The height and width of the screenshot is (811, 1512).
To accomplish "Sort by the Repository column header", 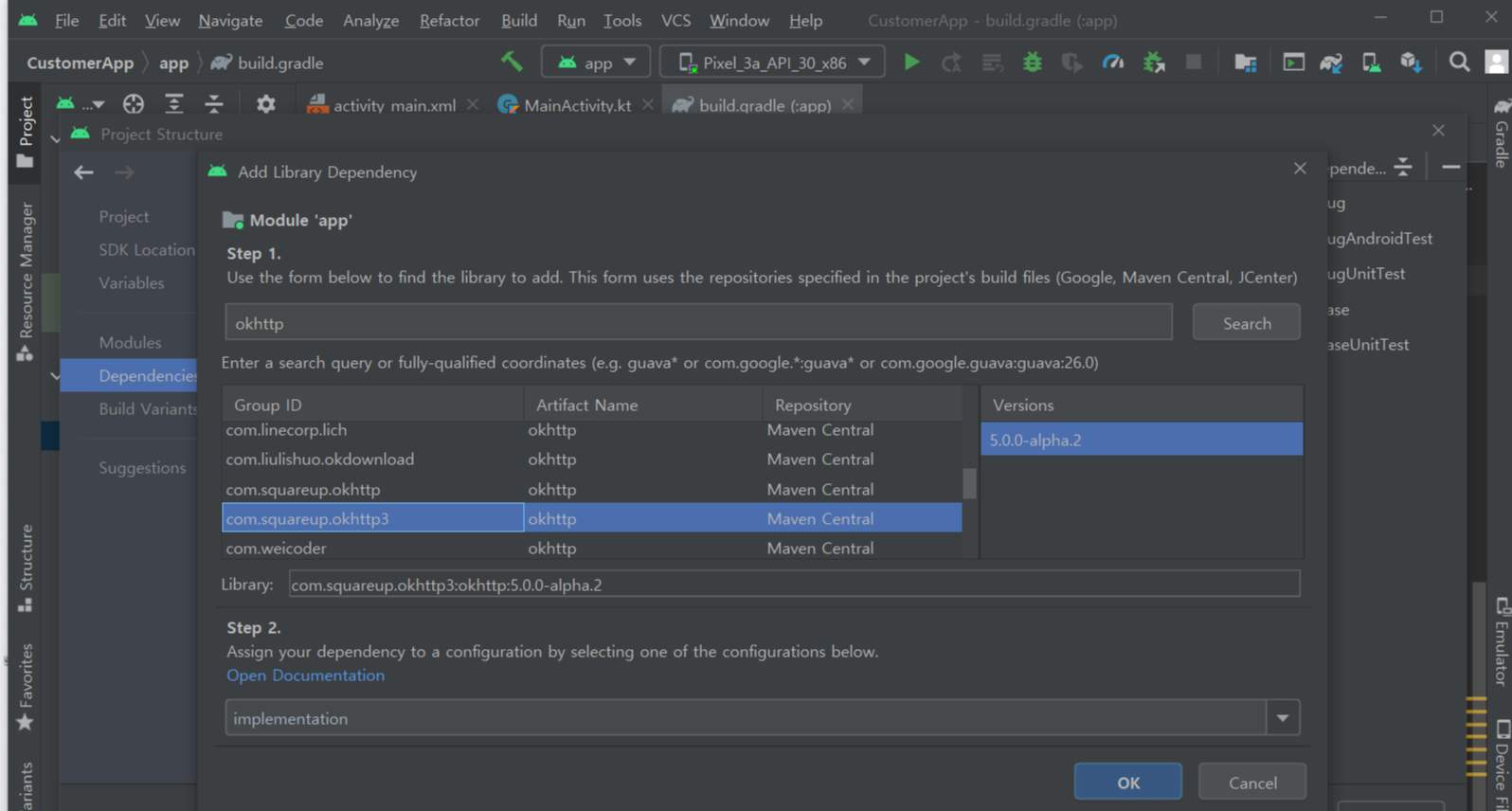I will [862, 405].
